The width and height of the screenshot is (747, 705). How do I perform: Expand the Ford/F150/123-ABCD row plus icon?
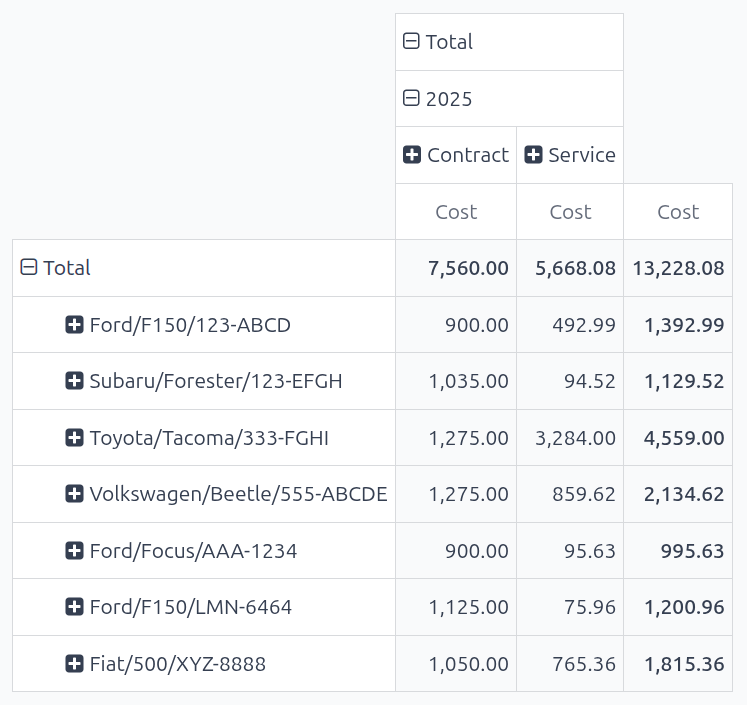(x=74, y=324)
